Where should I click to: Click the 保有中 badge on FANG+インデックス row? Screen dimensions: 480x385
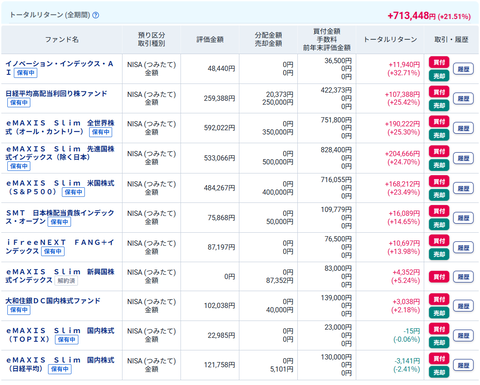pyautogui.click(x=53, y=251)
